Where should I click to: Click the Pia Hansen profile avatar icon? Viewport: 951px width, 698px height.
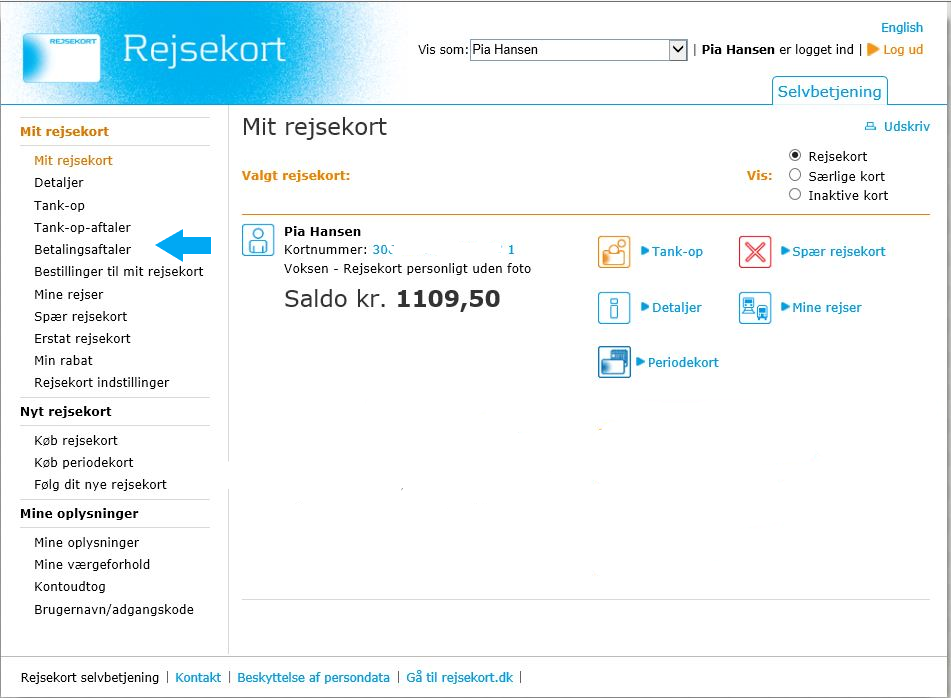258,240
